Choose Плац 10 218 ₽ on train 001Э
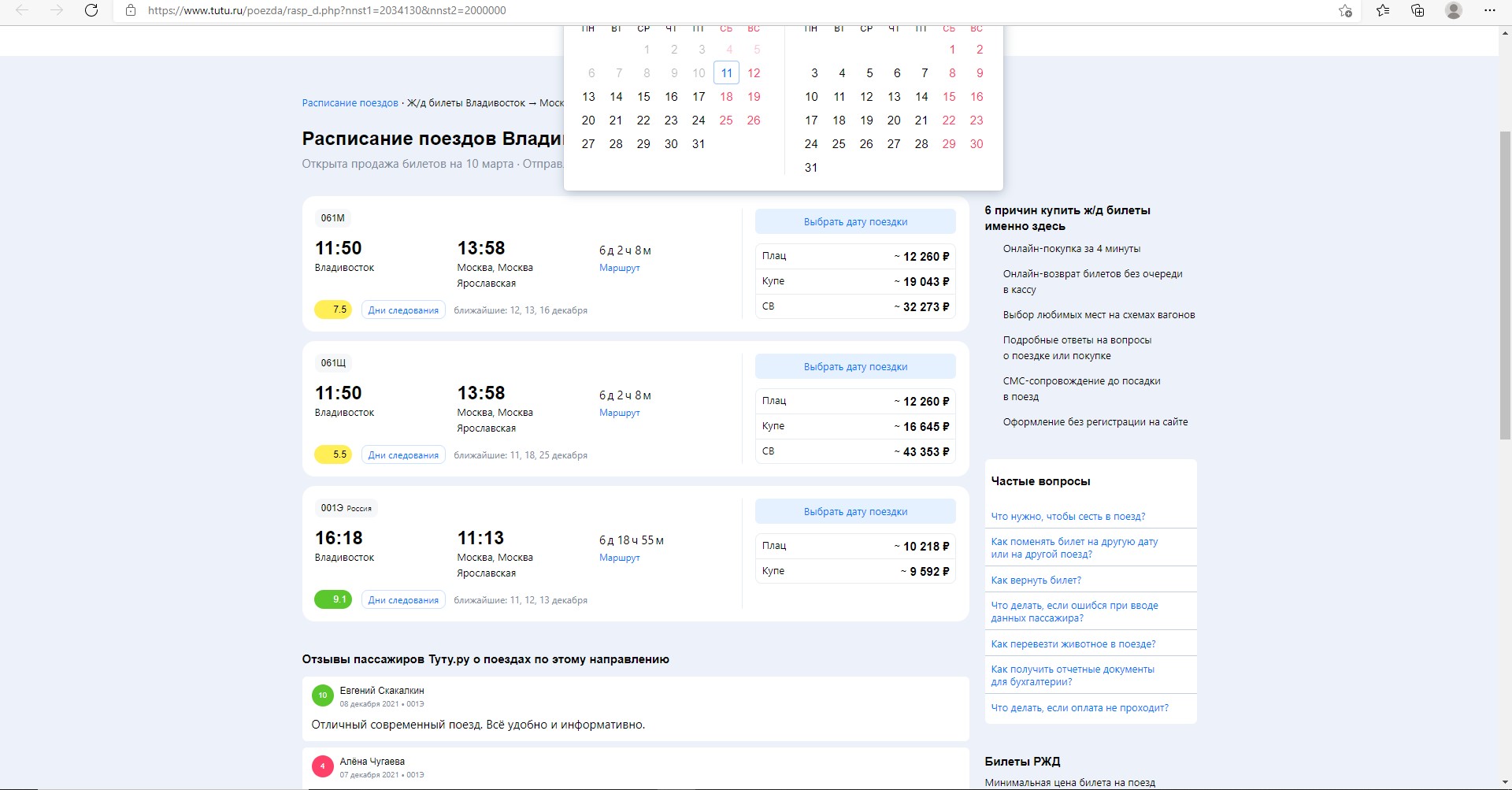This screenshot has width=1512, height=790. pyautogui.click(x=855, y=546)
